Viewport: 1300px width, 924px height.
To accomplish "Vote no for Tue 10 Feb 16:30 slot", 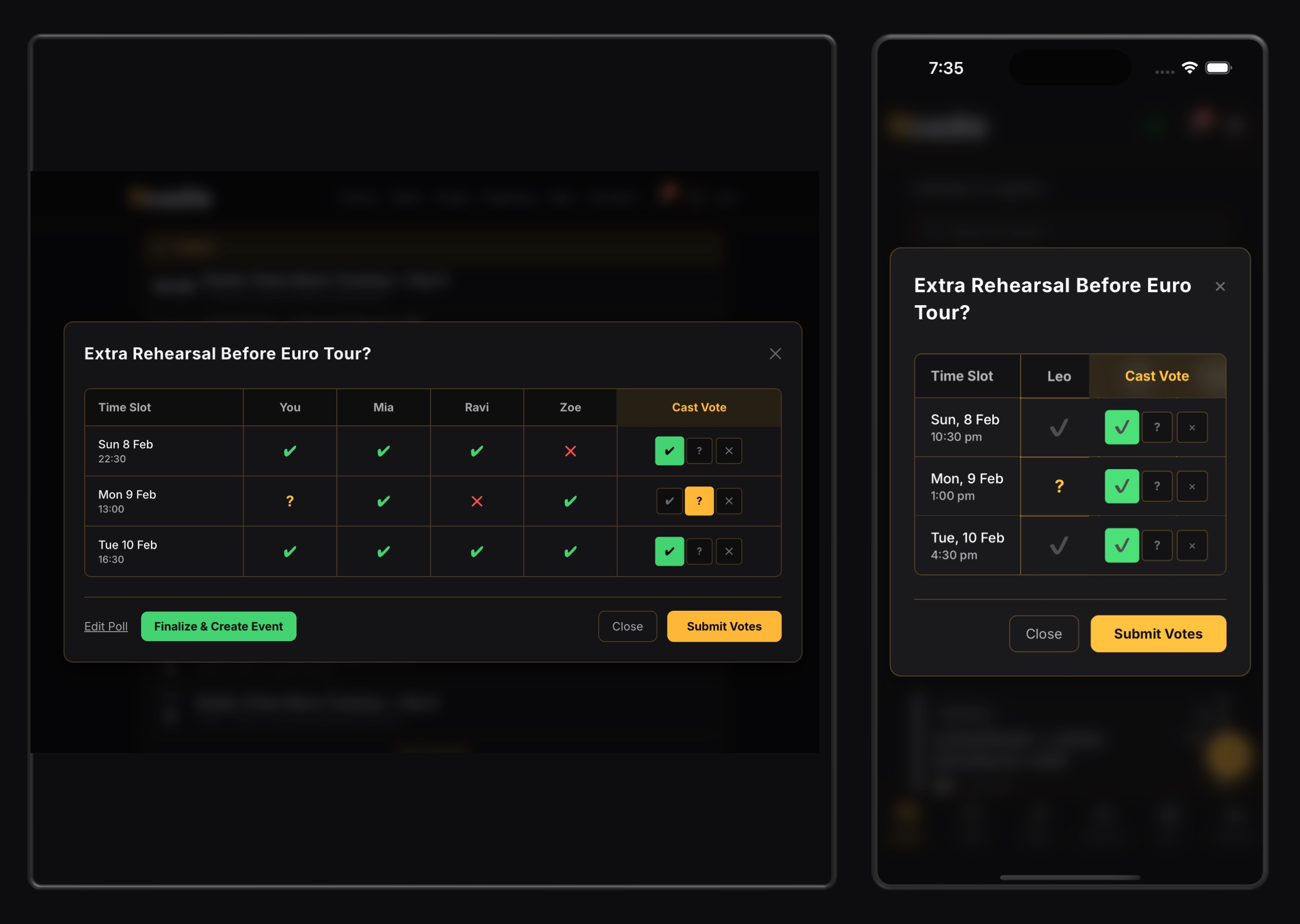I will [729, 551].
